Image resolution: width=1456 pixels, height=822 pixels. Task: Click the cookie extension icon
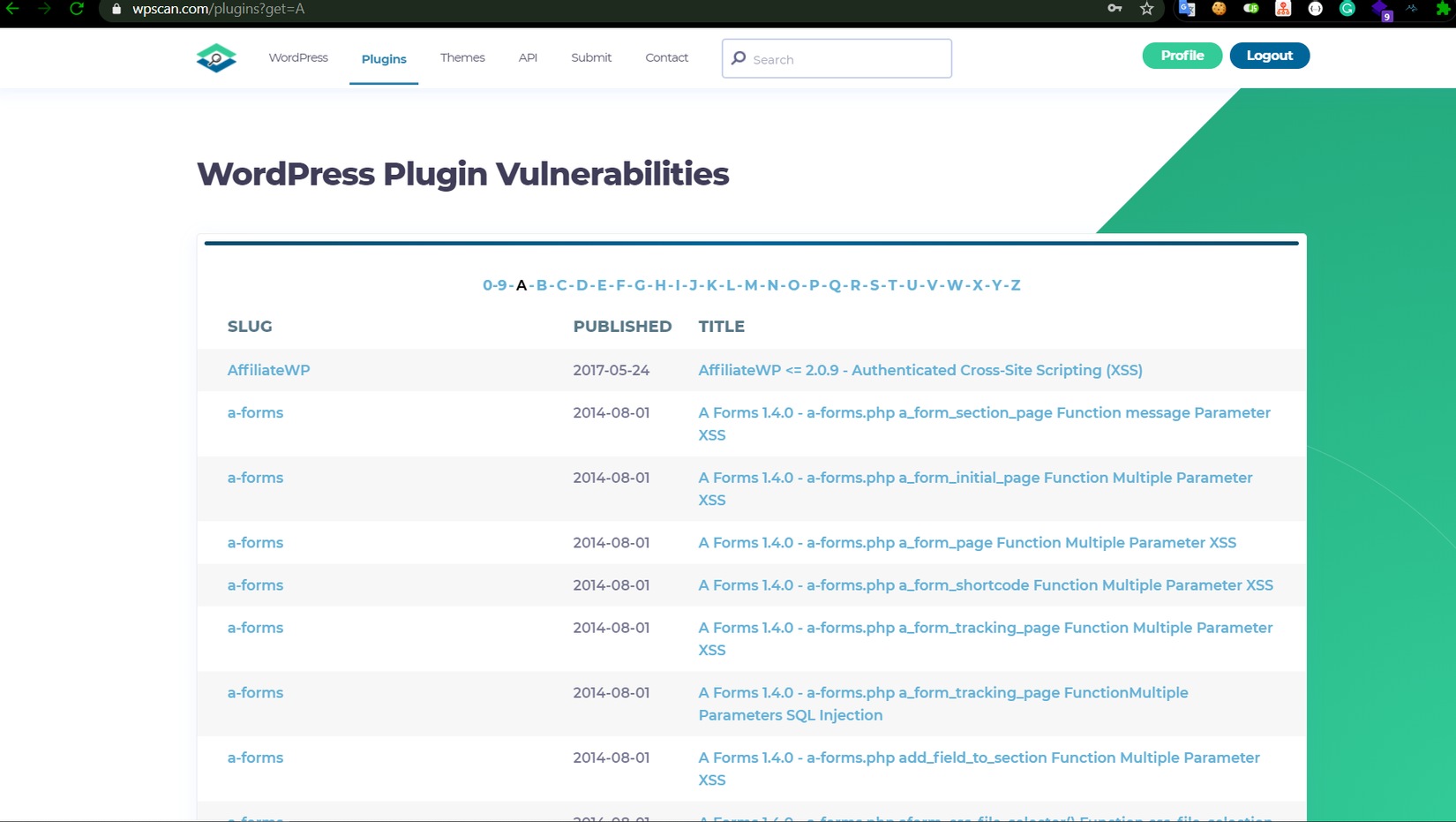1219,9
